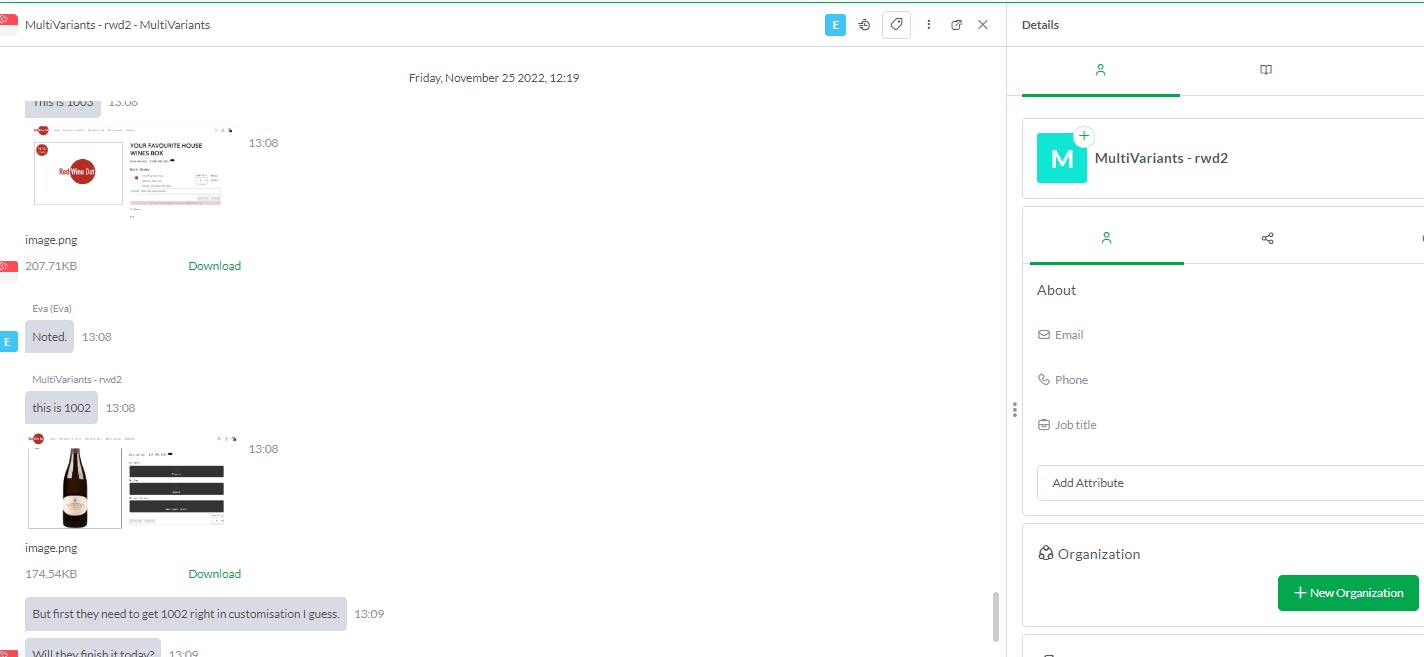Open the share icon tab in the contact card
The width and height of the screenshot is (1424, 657).
(x=1267, y=238)
